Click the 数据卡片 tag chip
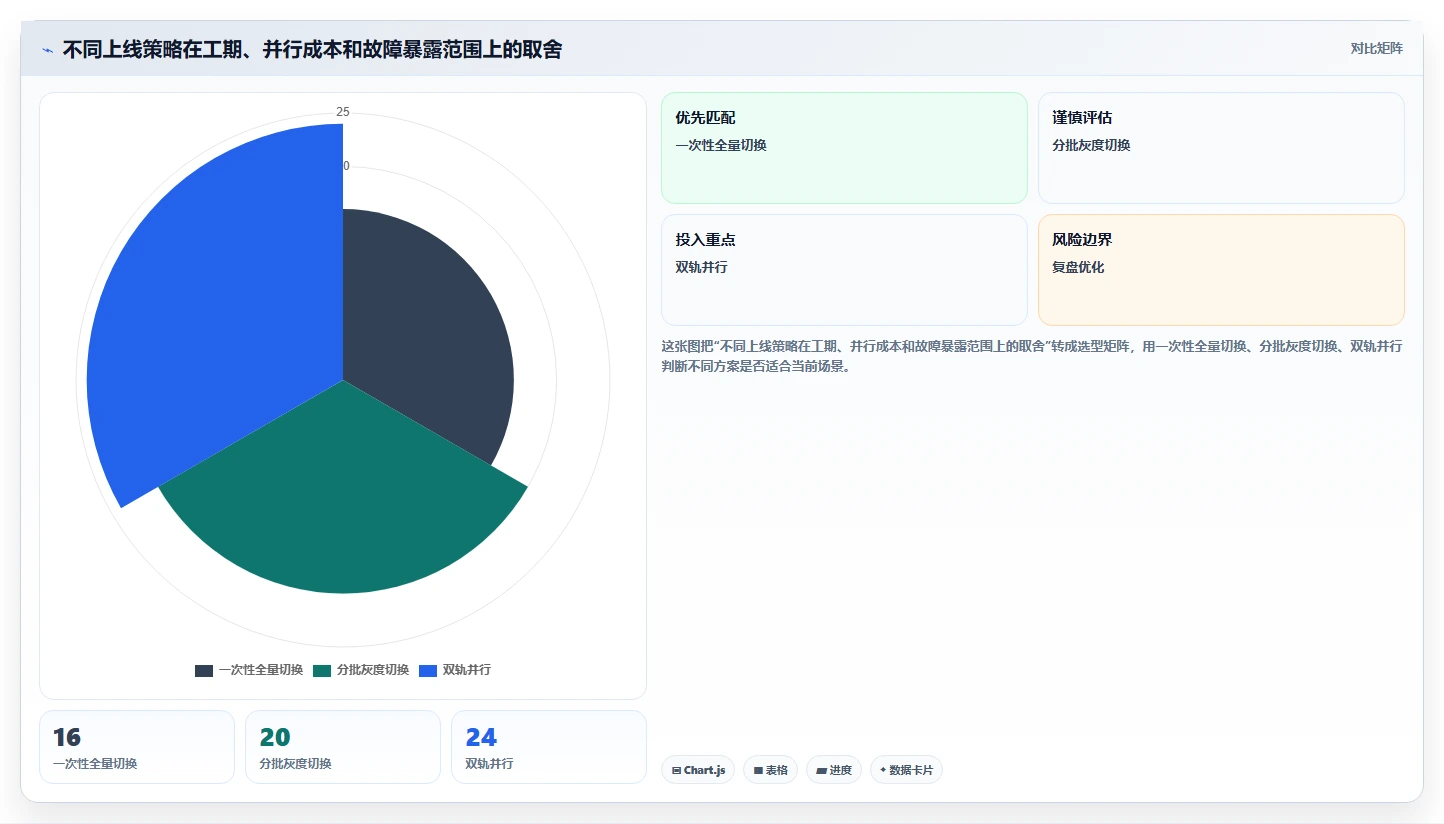 906,770
